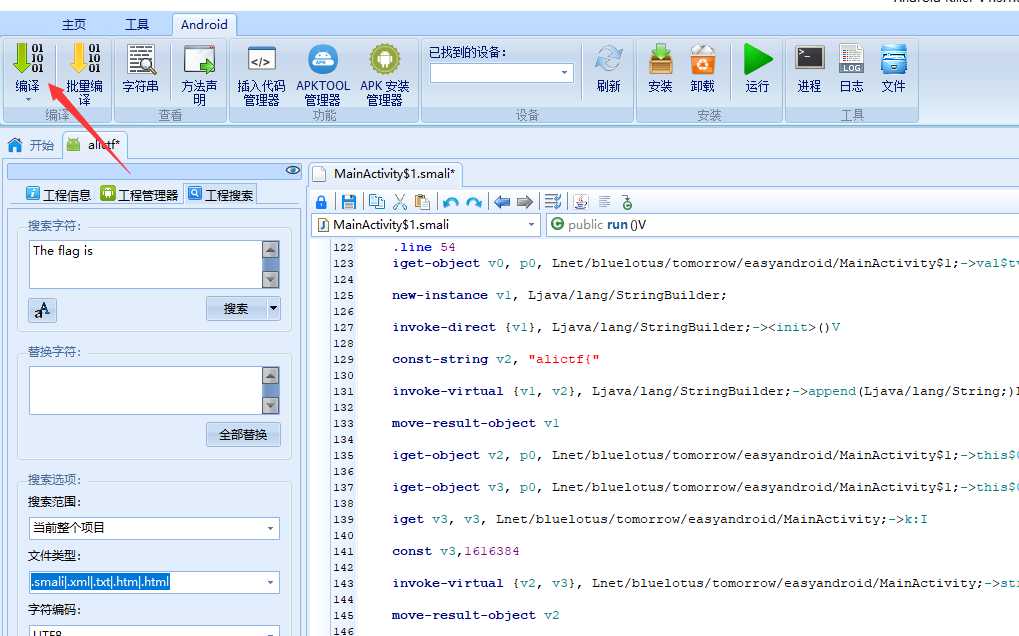The height and width of the screenshot is (636, 1019).
Task: Click new-instance v1 StringBuilder line
Action: [x=559, y=296]
